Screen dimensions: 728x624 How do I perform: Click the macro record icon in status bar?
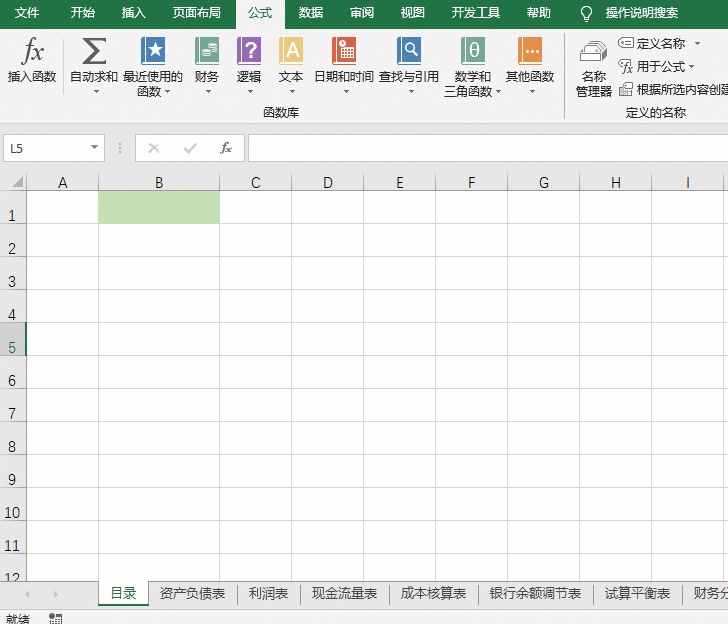tap(56, 618)
